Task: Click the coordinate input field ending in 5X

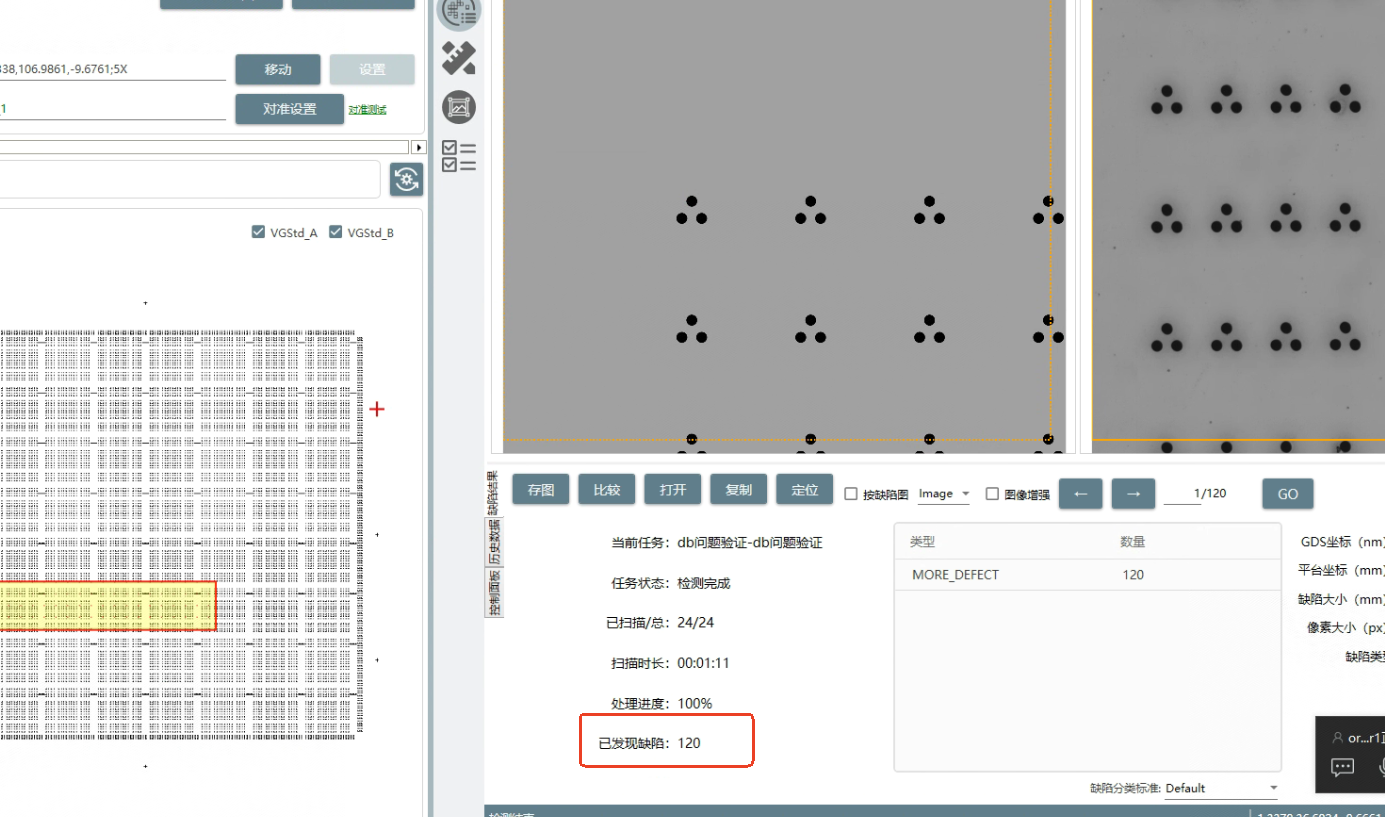Action: pyautogui.click(x=113, y=70)
